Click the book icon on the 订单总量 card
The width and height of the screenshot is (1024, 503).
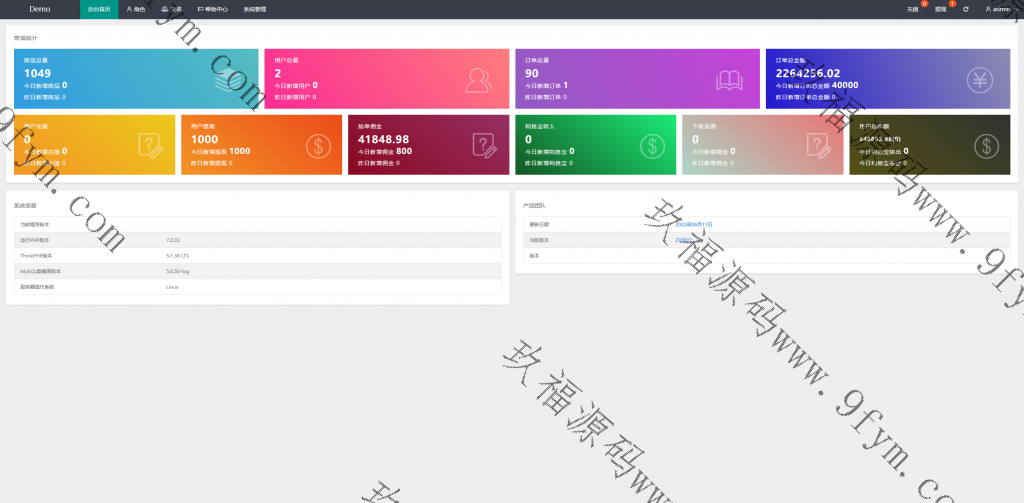point(731,80)
